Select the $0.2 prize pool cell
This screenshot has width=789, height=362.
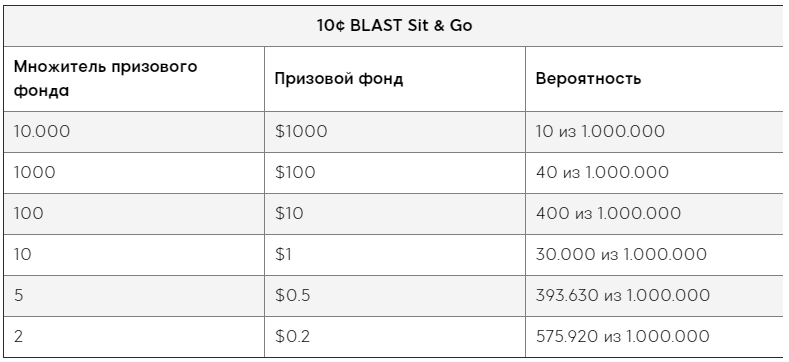(x=395, y=337)
